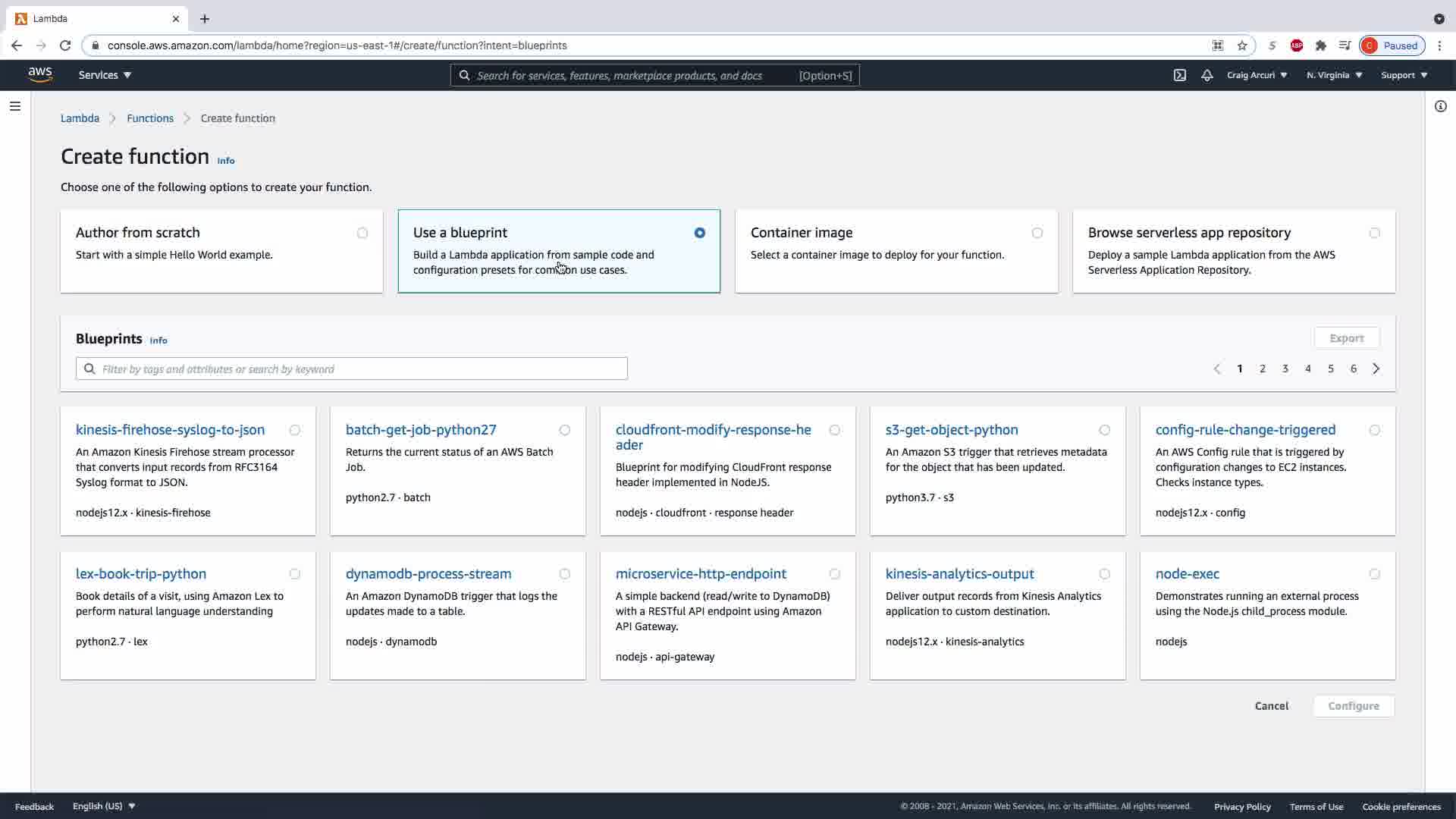
Task: Reload the page in the browser
Action: click(65, 45)
